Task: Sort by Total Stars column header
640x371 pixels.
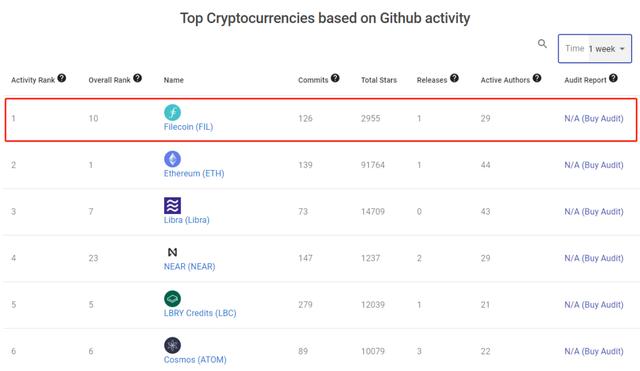Action: click(379, 80)
